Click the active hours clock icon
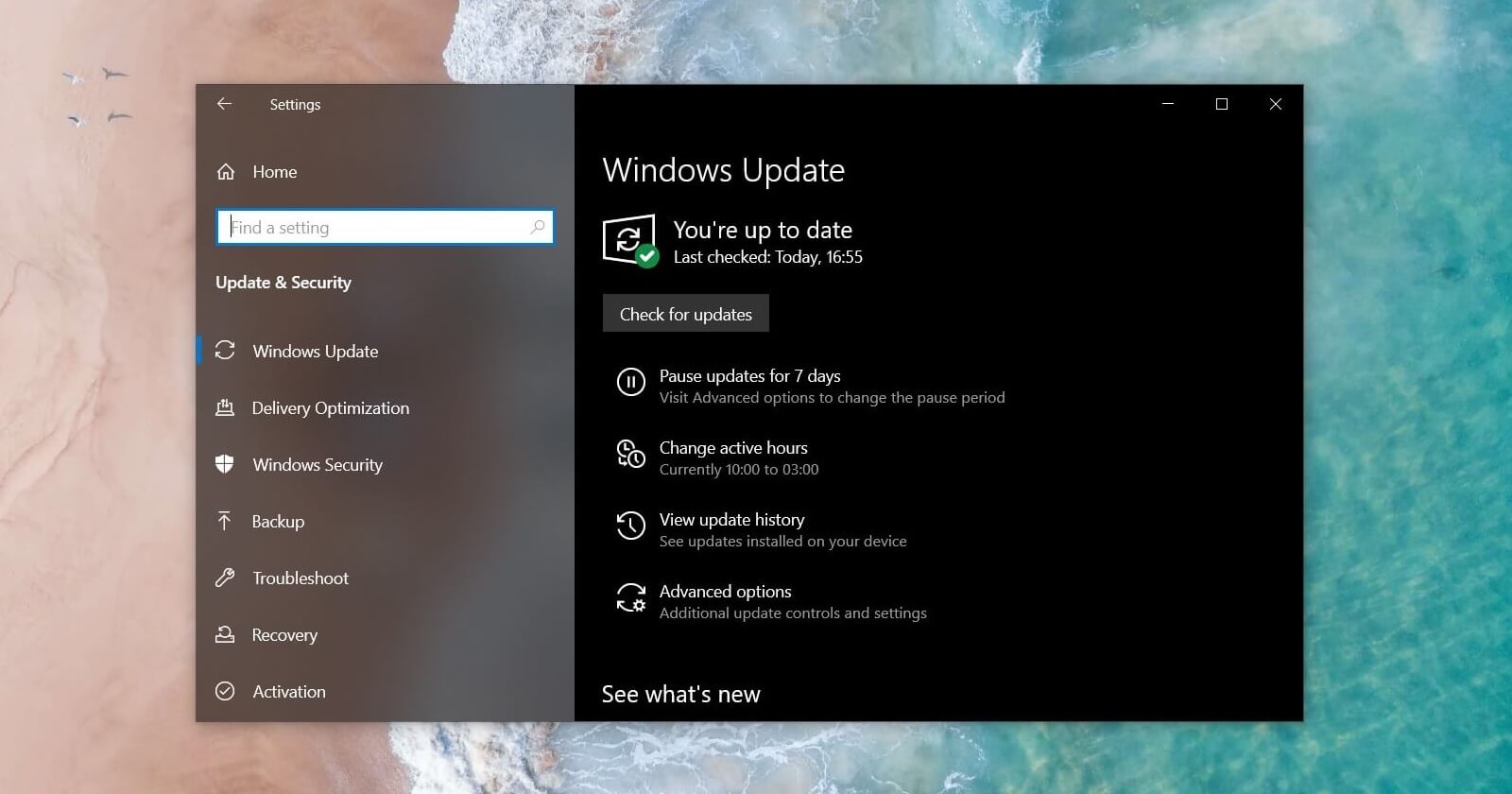 pos(631,454)
